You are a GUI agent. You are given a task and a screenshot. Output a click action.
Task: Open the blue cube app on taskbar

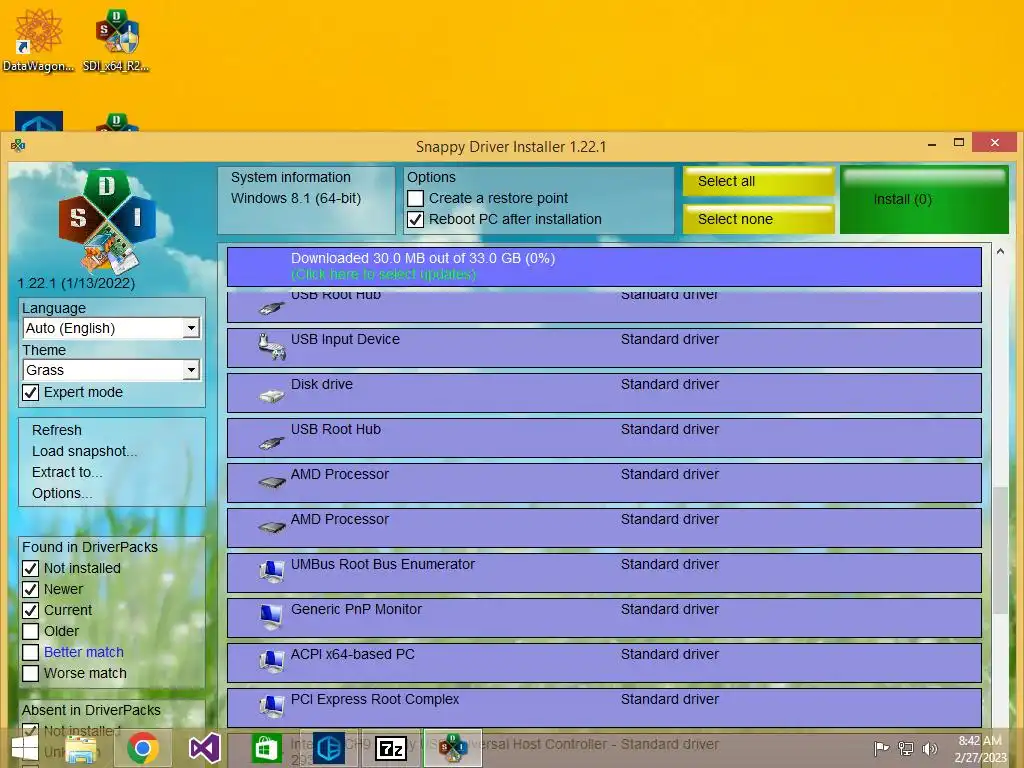[x=329, y=748]
